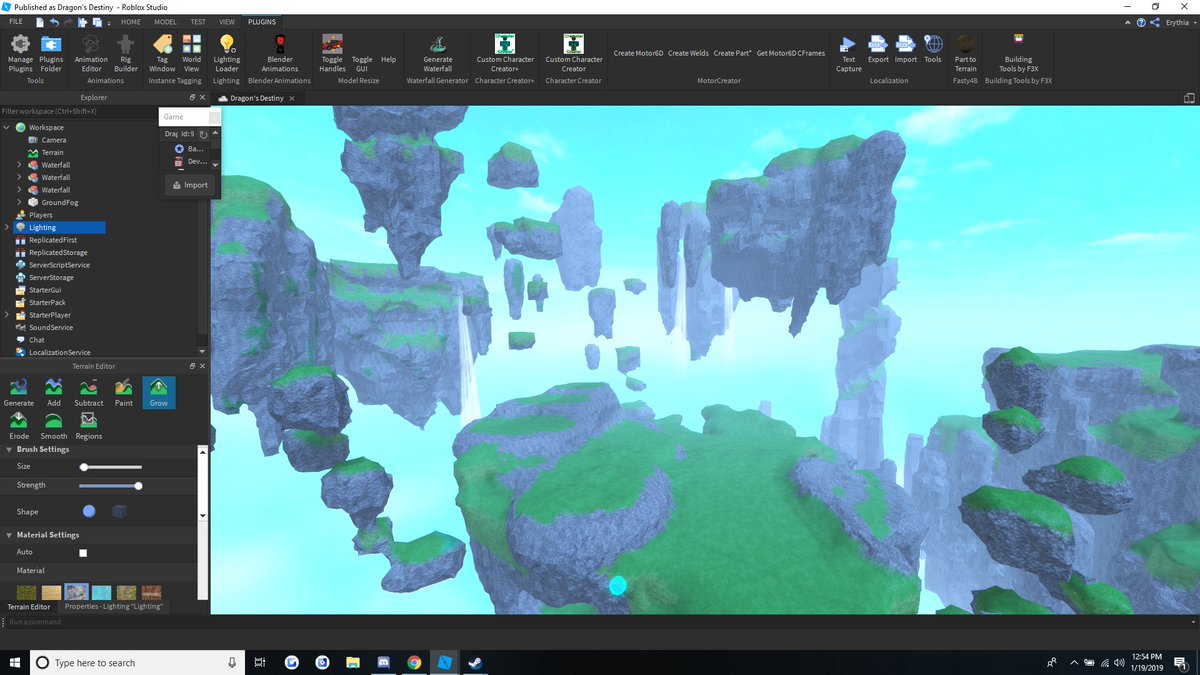Open Manage Plugins in the ribbon
The width and height of the screenshot is (1200, 675).
(x=20, y=53)
